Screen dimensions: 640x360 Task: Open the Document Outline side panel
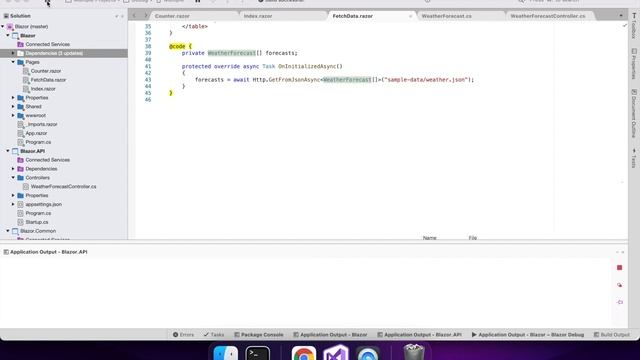tap(634, 114)
